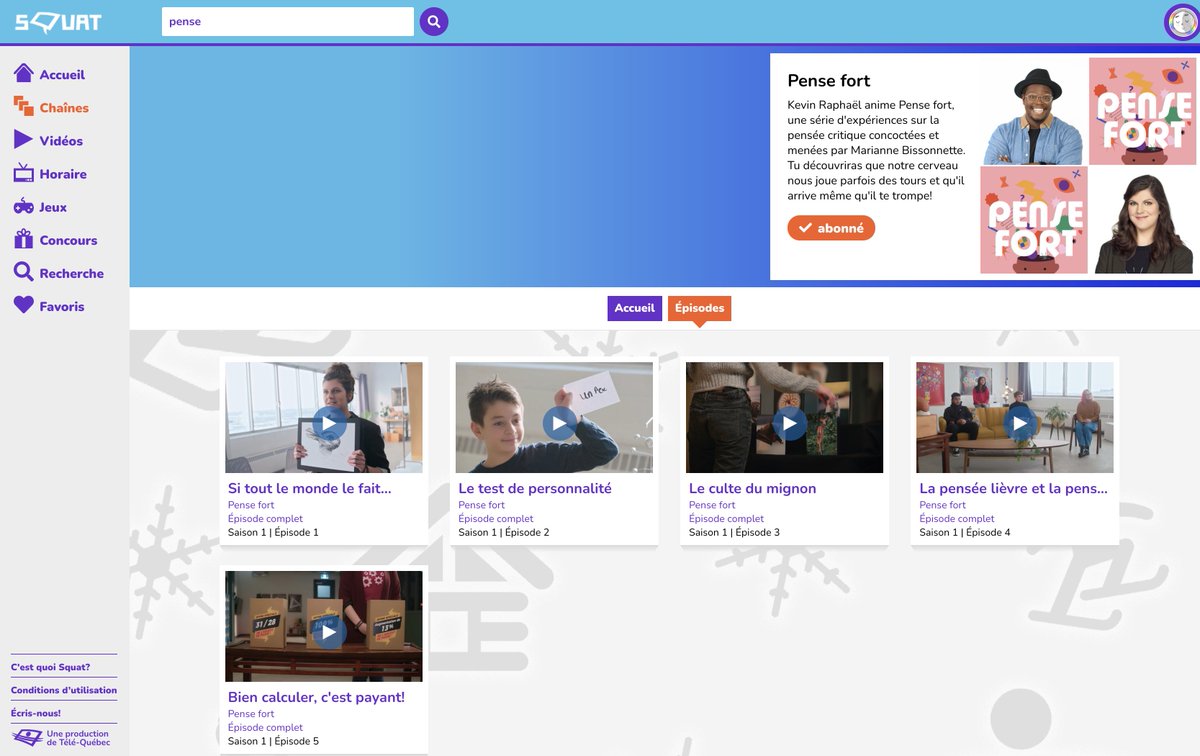Open the Le test de personnalité title
Viewport: 1200px width, 756px height.
tap(535, 489)
